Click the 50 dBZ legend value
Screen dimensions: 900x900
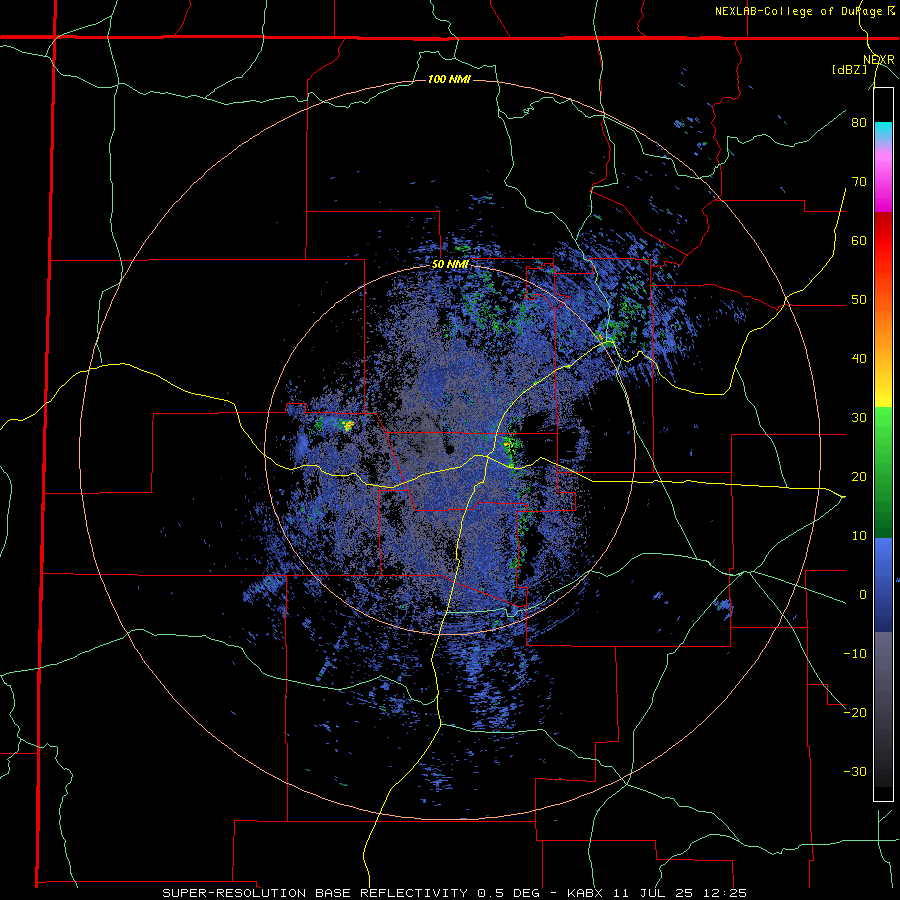click(x=859, y=300)
